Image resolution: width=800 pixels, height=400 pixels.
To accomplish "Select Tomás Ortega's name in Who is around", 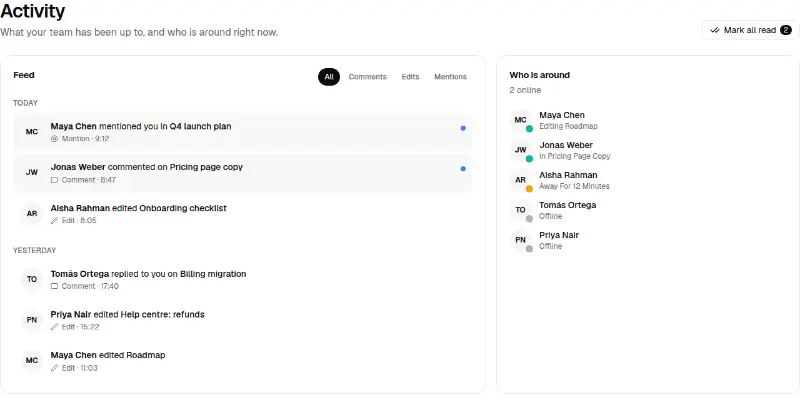I will (x=567, y=205).
